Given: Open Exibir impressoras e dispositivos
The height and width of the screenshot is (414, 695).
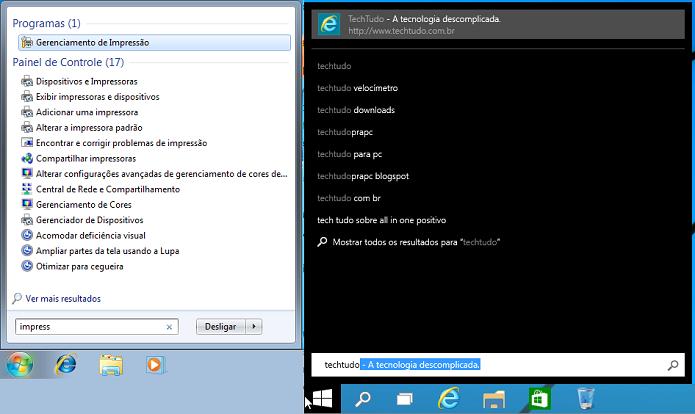Looking at the screenshot, I should [98, 97].
